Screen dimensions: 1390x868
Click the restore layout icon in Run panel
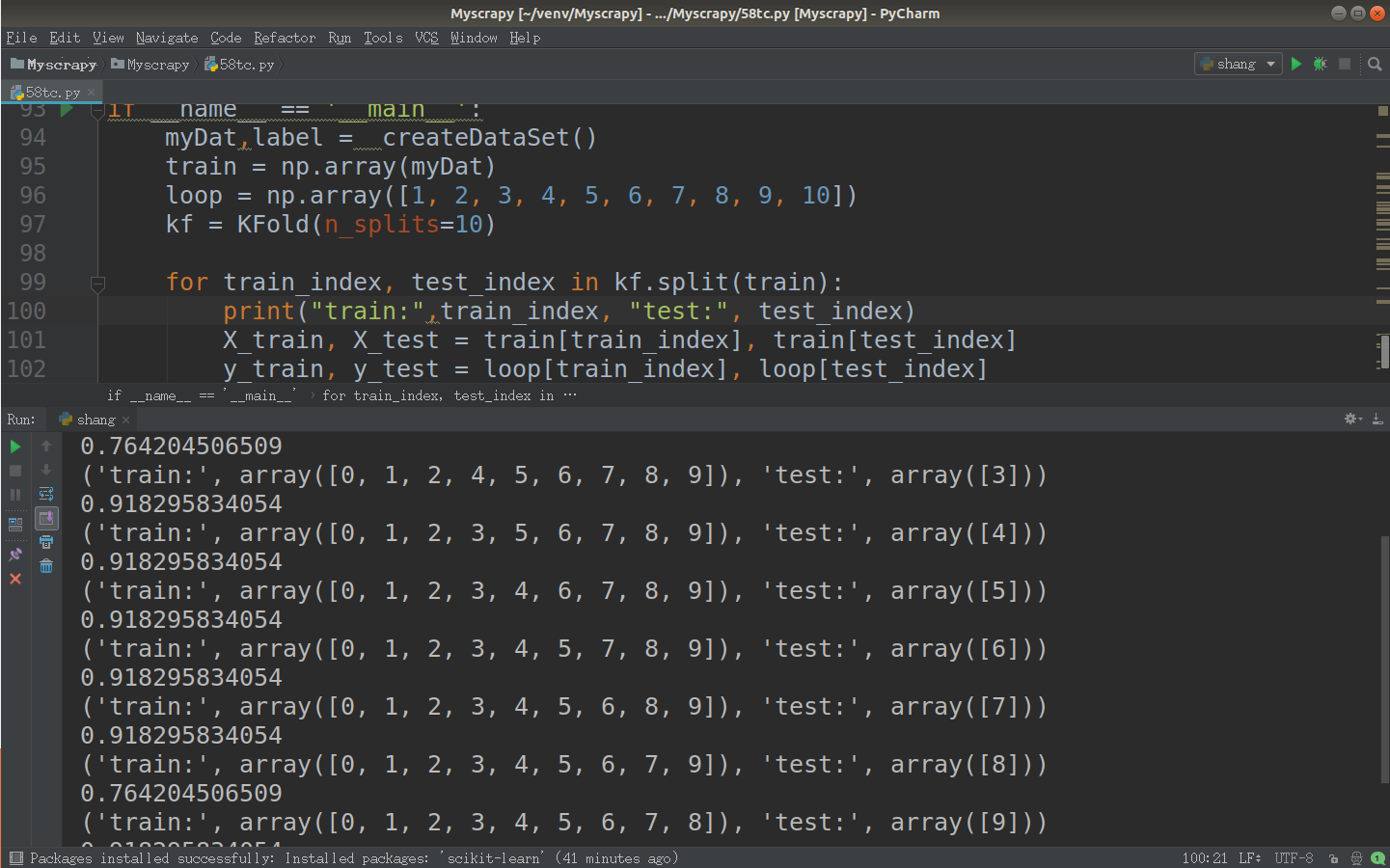15,525
